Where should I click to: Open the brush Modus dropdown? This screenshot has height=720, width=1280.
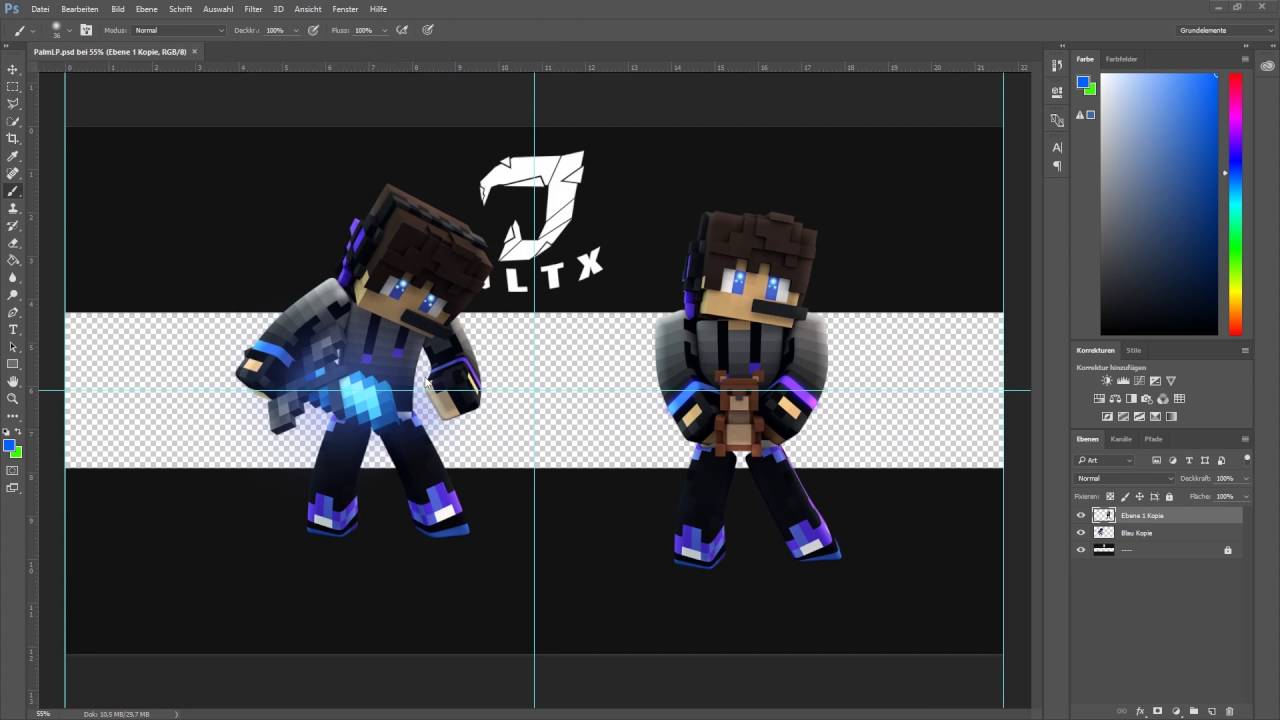[x=179, y=30]
